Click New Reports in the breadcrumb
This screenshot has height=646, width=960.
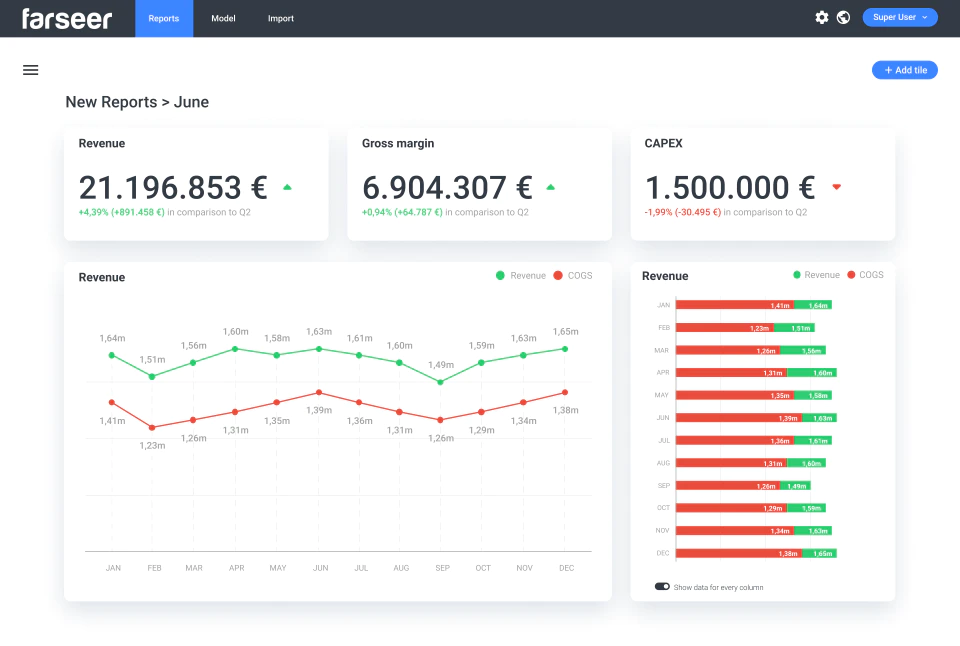coord(111,102)
